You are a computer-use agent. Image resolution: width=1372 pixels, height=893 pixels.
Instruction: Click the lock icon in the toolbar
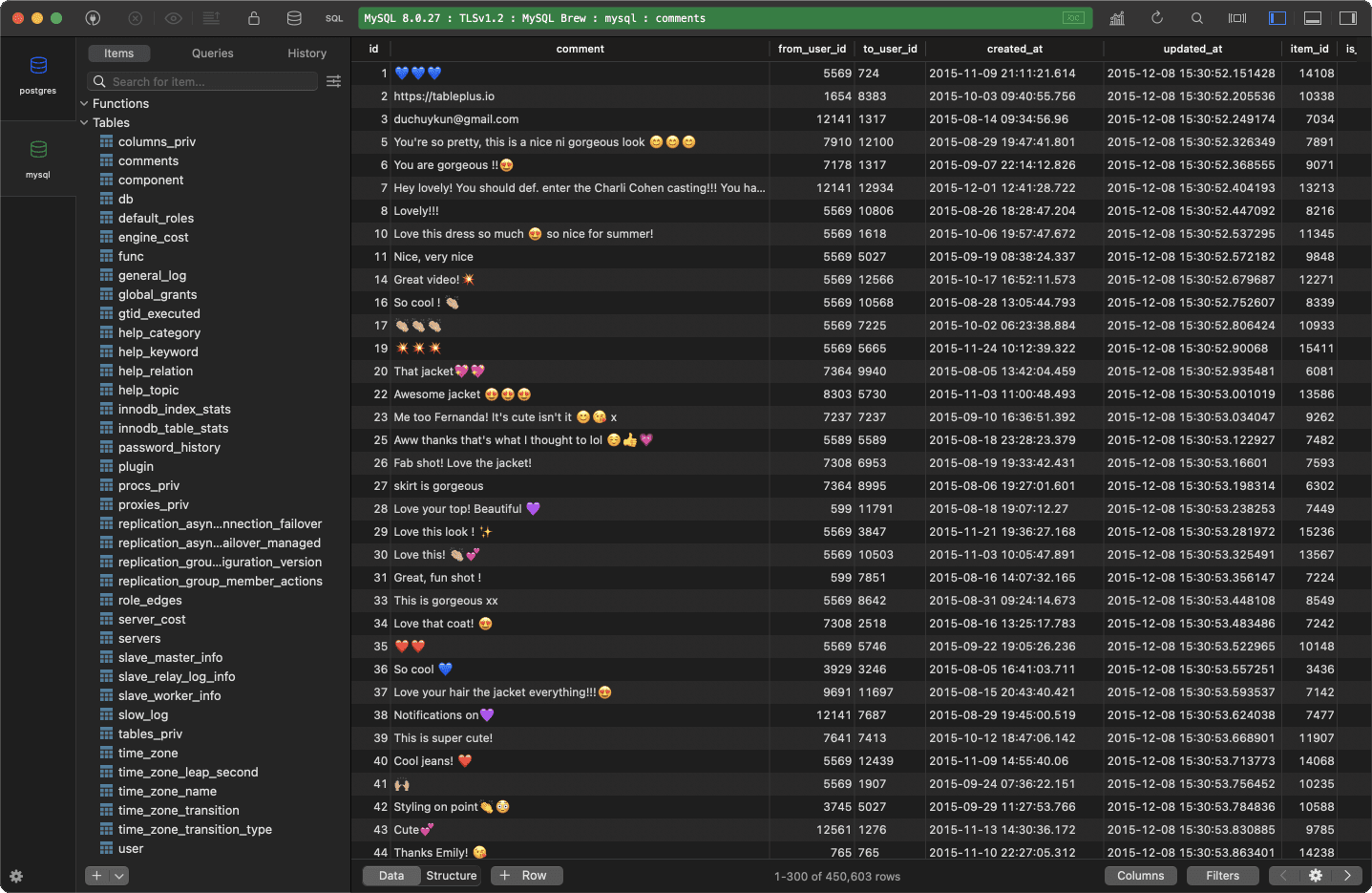pos(253,18)
